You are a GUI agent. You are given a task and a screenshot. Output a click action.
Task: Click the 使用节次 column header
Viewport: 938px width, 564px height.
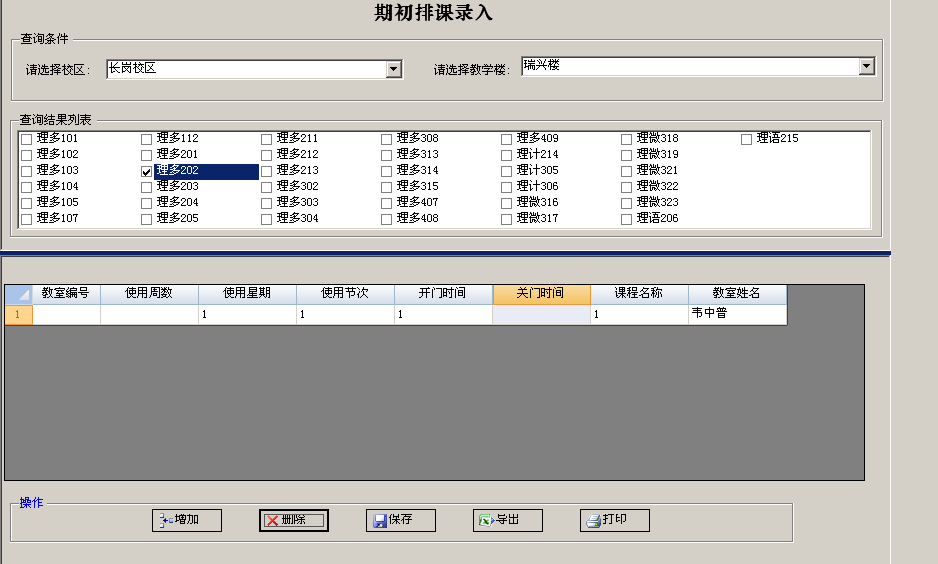coord(345,294)
